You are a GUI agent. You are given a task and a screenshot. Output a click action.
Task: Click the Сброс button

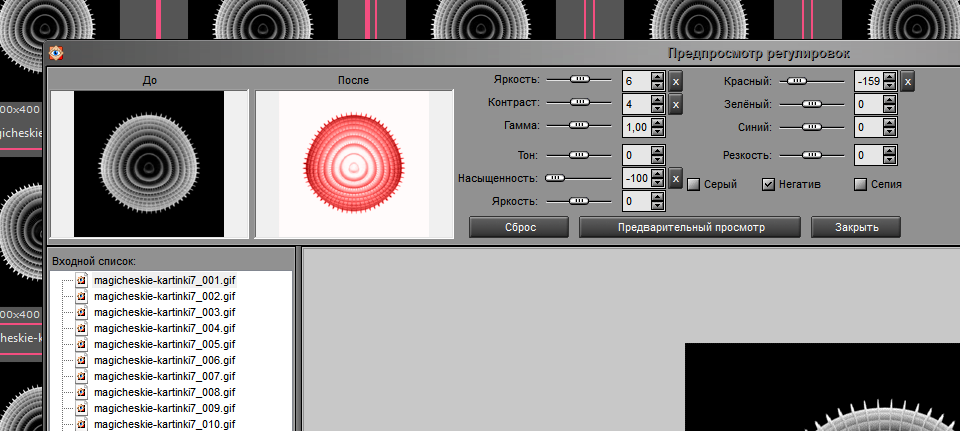click(519, 227)
